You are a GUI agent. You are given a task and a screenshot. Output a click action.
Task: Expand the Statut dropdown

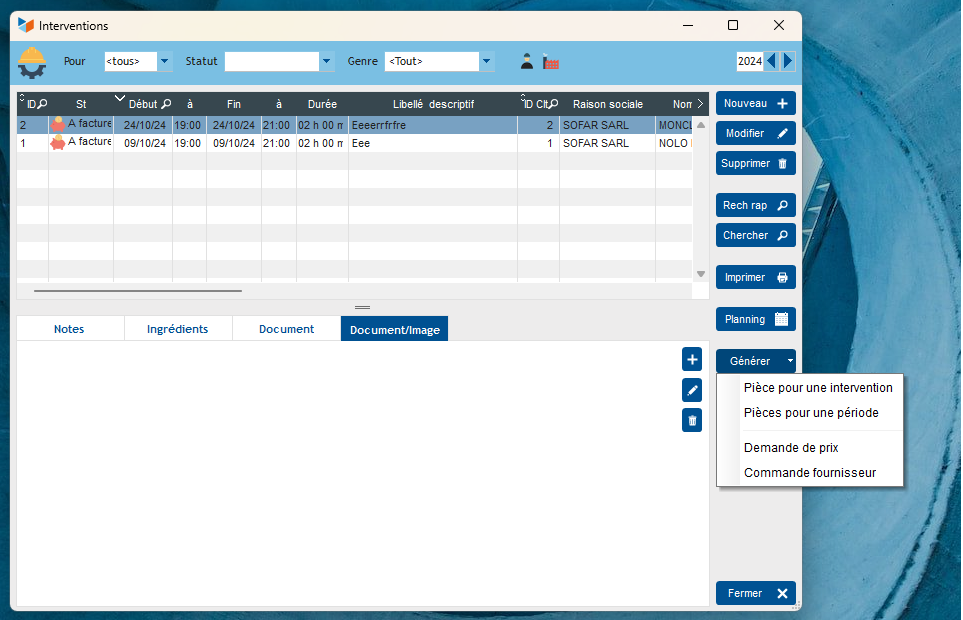326,61
